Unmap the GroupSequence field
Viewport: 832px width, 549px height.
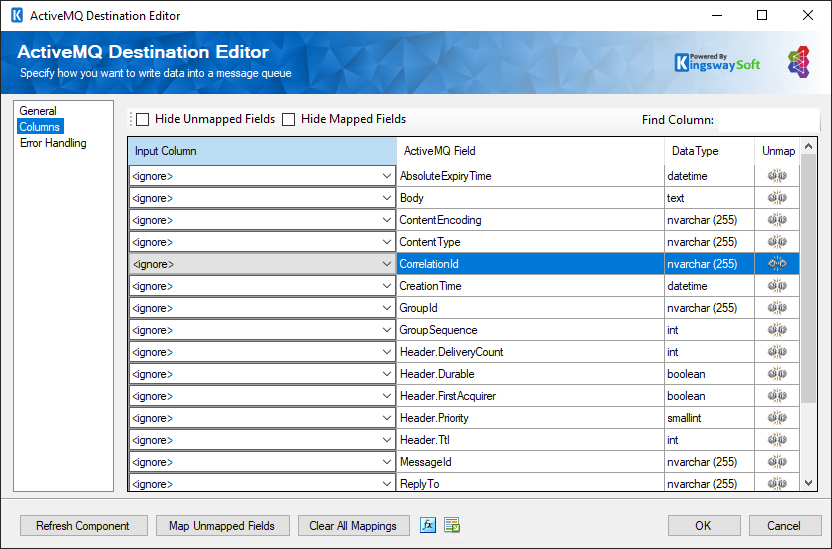point(777,330)
